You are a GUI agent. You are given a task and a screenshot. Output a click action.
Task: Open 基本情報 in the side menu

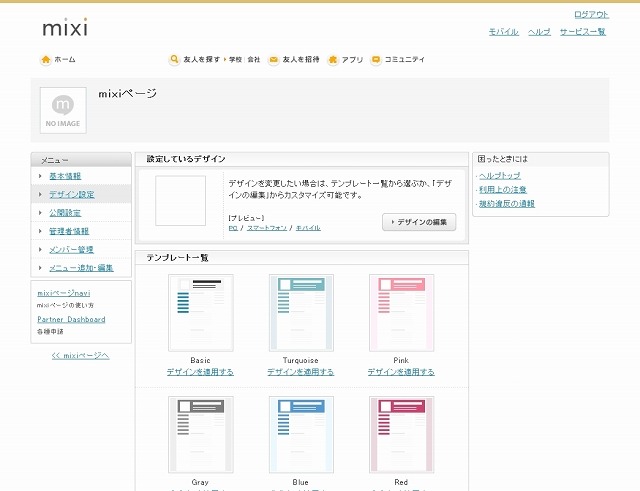65,176
